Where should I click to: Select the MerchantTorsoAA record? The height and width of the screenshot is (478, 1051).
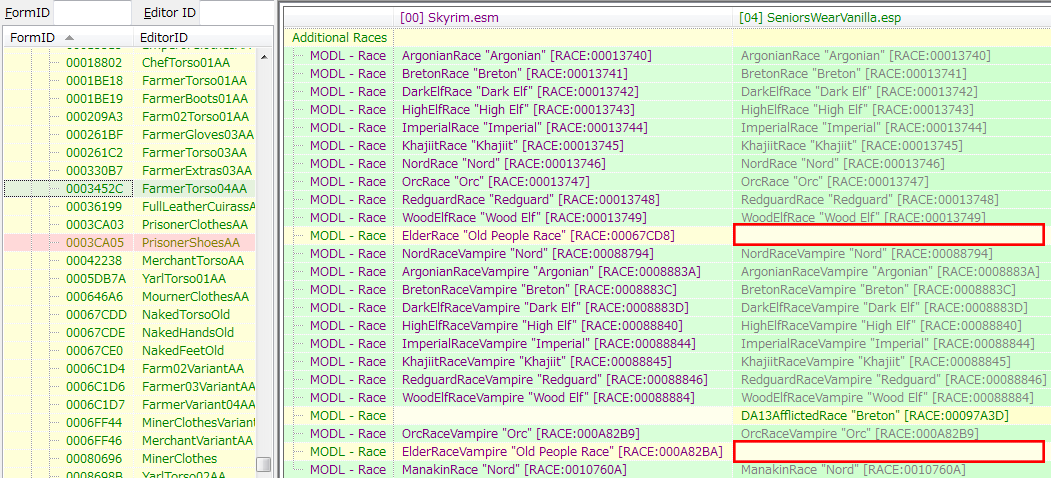click(193, 261)
